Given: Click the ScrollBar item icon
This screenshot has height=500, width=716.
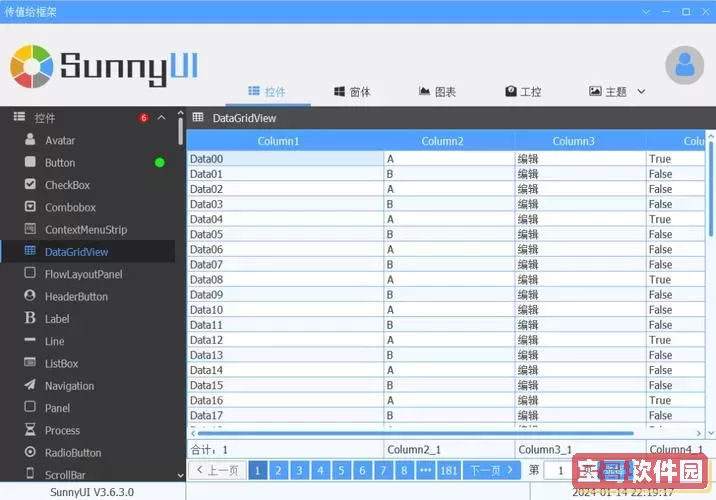Looking at the screenshot, I should click(x=30, y=473).
